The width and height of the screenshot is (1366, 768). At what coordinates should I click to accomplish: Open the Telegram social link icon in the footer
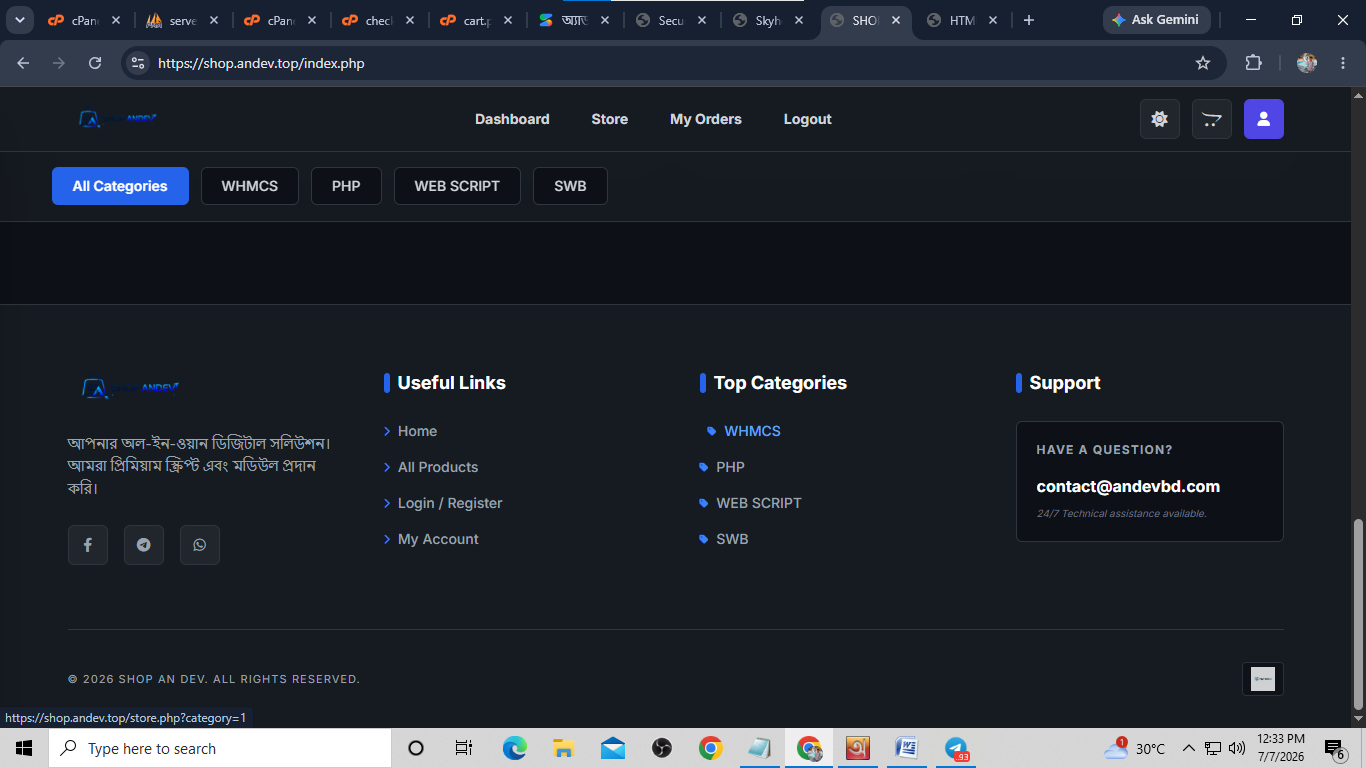tap(144, 545)
